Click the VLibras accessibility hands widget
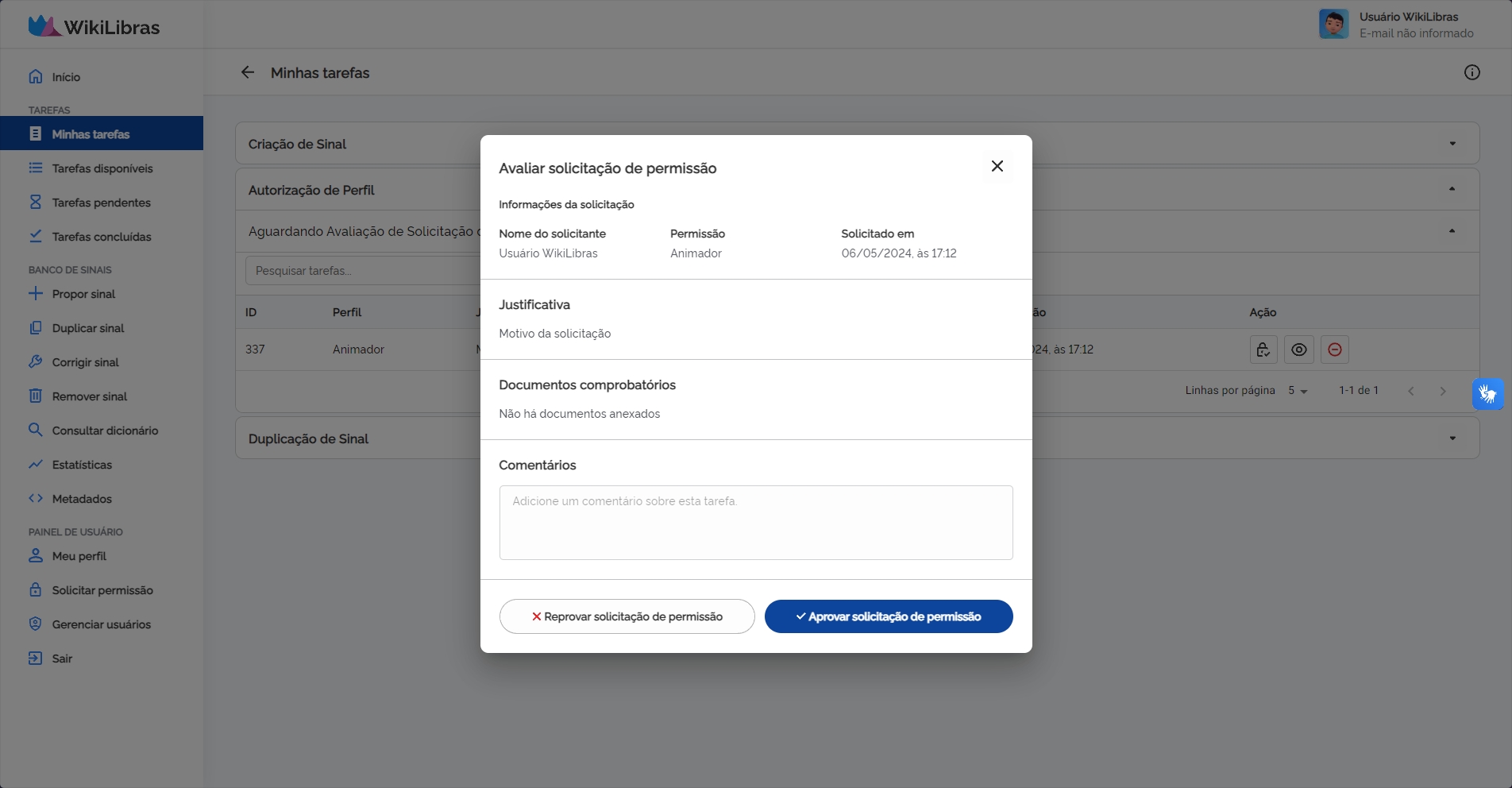Image resolution: width=1512 pixels, height=788 pixels. [x=1487, y=393]
